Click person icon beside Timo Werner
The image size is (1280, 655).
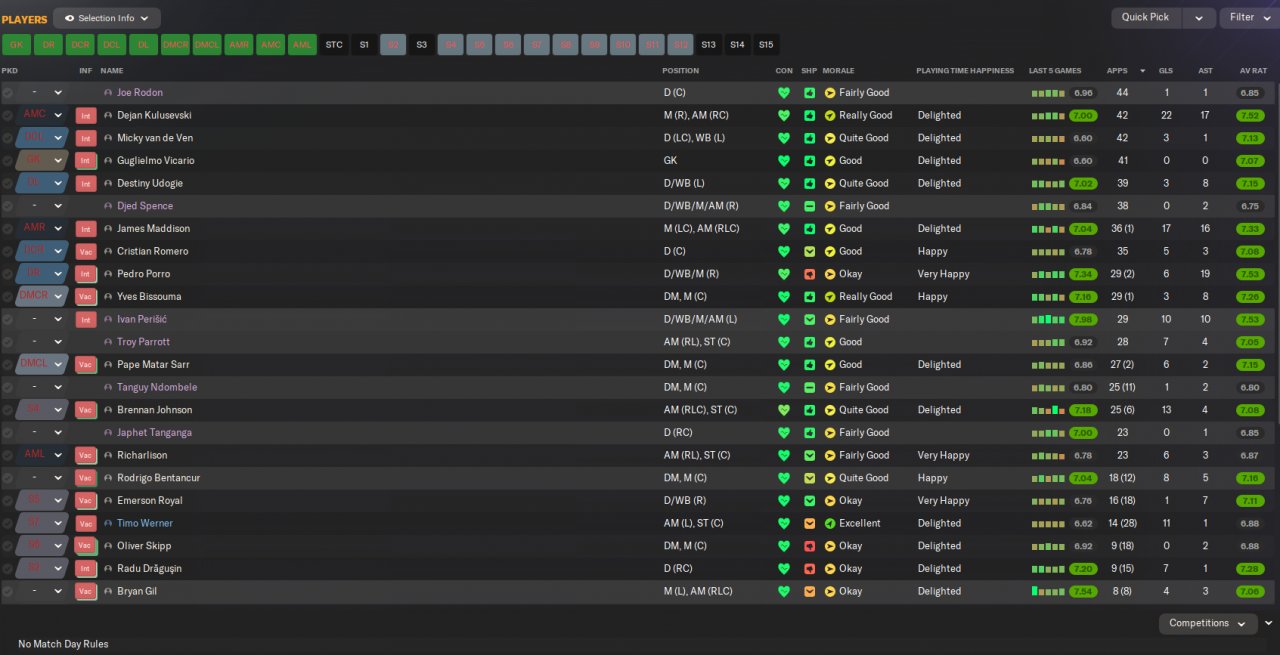(x=108, y=523)
